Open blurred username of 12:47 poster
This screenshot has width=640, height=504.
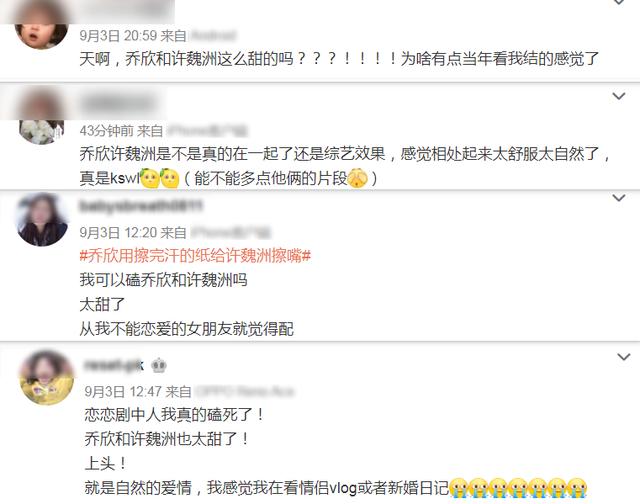[114, 365]
